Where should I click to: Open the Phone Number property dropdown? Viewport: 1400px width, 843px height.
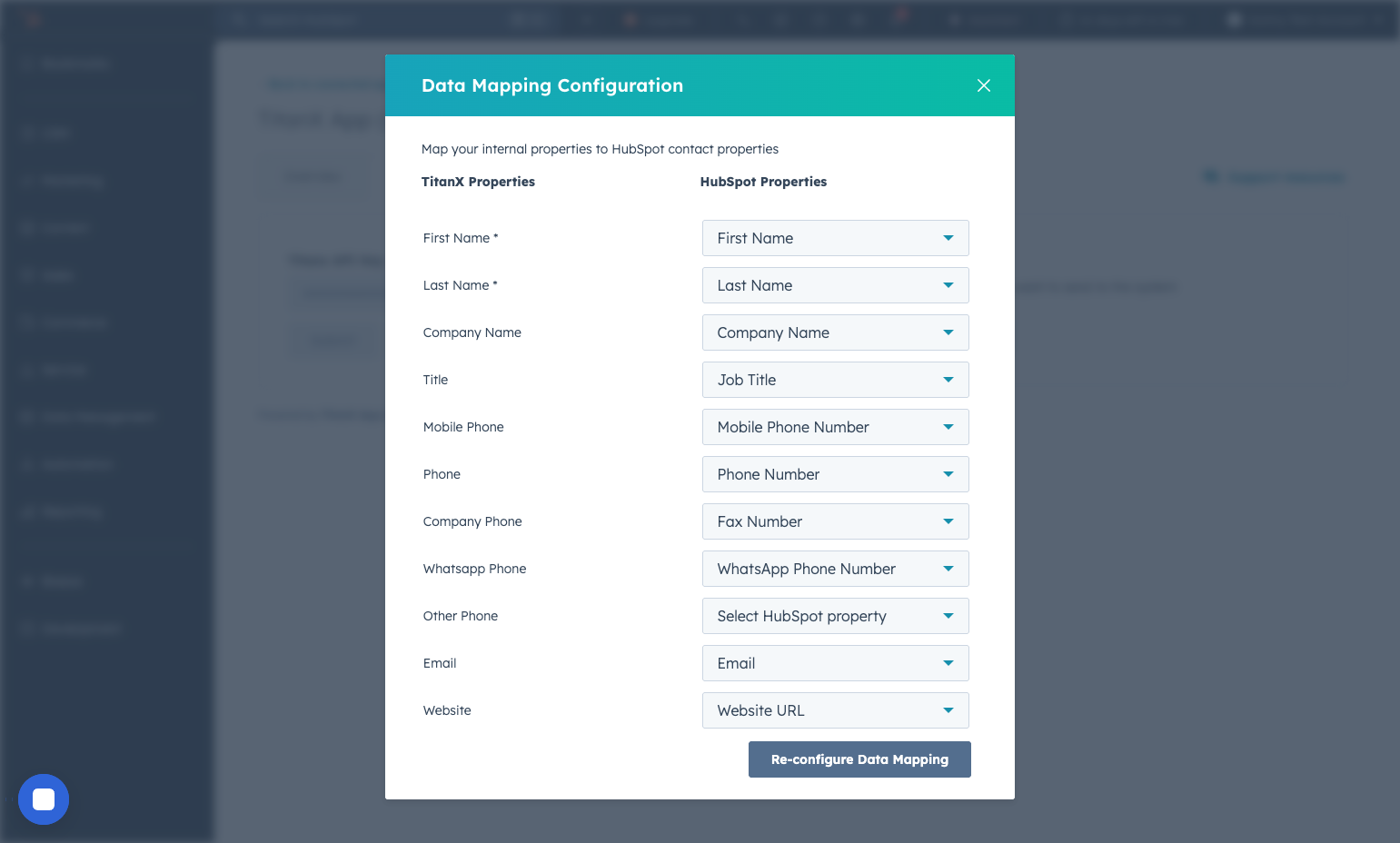(x=835, y=474)
